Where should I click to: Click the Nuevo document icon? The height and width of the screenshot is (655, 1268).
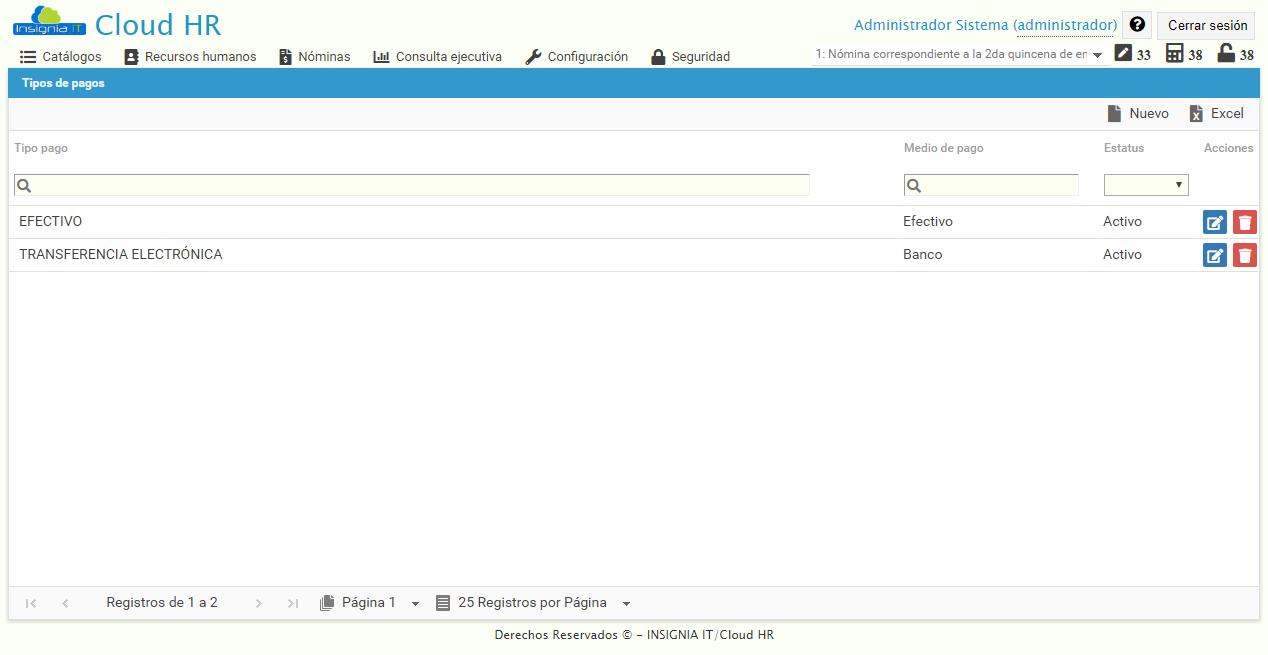[1113, 113]
